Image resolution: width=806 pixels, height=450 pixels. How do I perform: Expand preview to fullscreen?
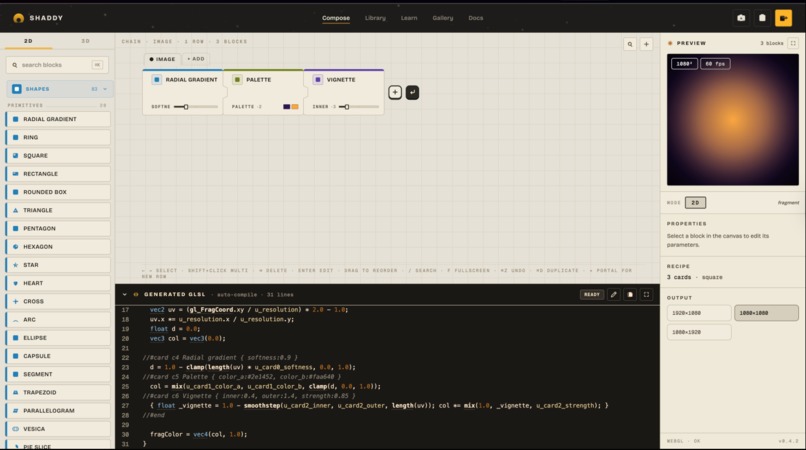793,43
